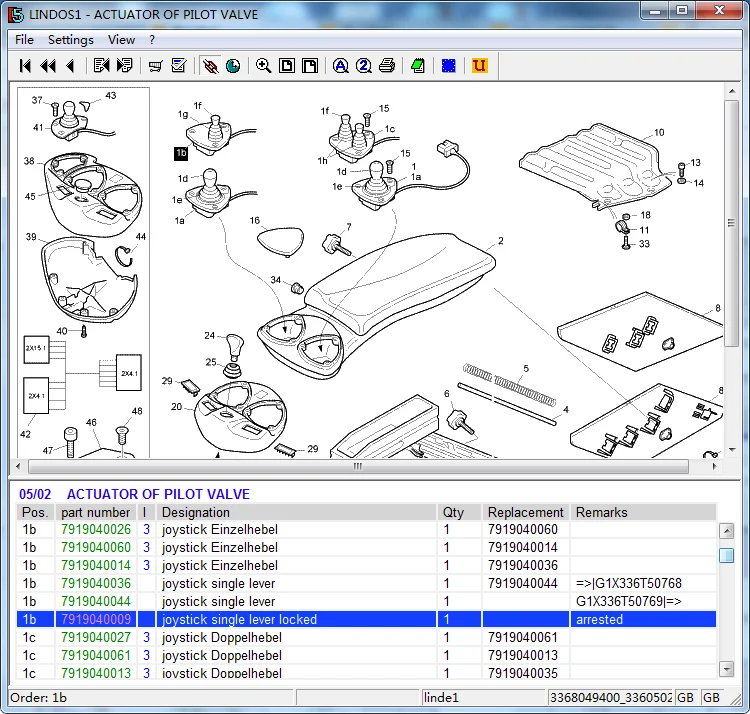Click the diagram vertical scrollbar thumb
The width and height of the screenshot is (750, 714).
[731, 223]
